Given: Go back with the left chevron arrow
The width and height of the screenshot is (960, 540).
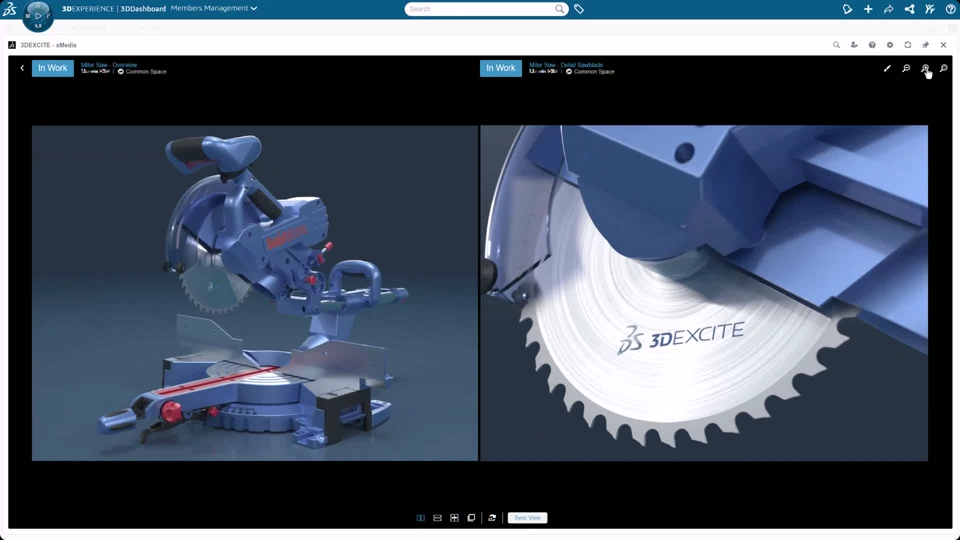Looking at the screenshot, I should pyautogui.click(x=22, y=68).
